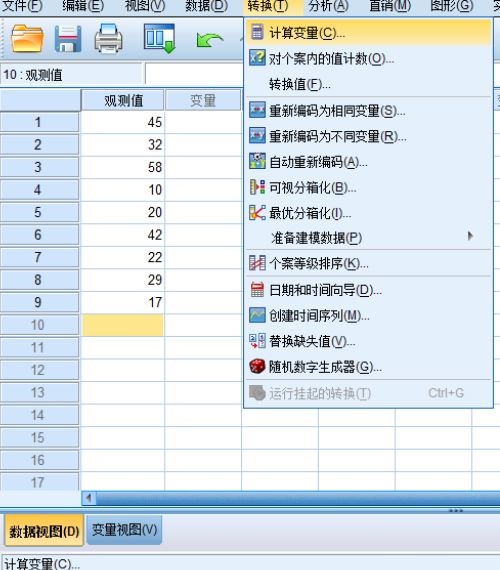Viewport: 500px width, 570px height.
Task: Open the 文件(F) menu
Action: click(x=23, y=6)
